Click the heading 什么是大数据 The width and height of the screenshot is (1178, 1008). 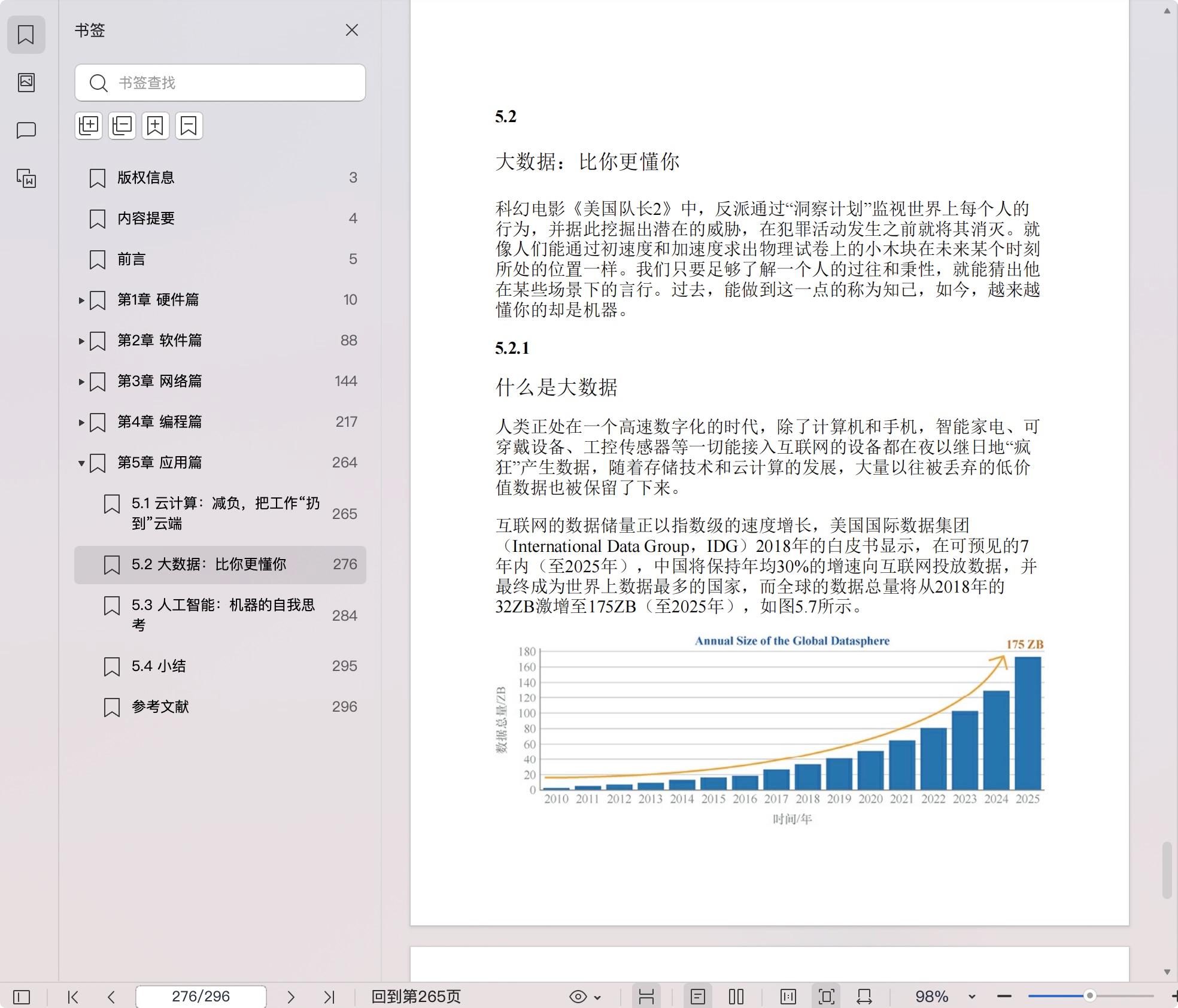pyautogui.click(x=556, y=387)
